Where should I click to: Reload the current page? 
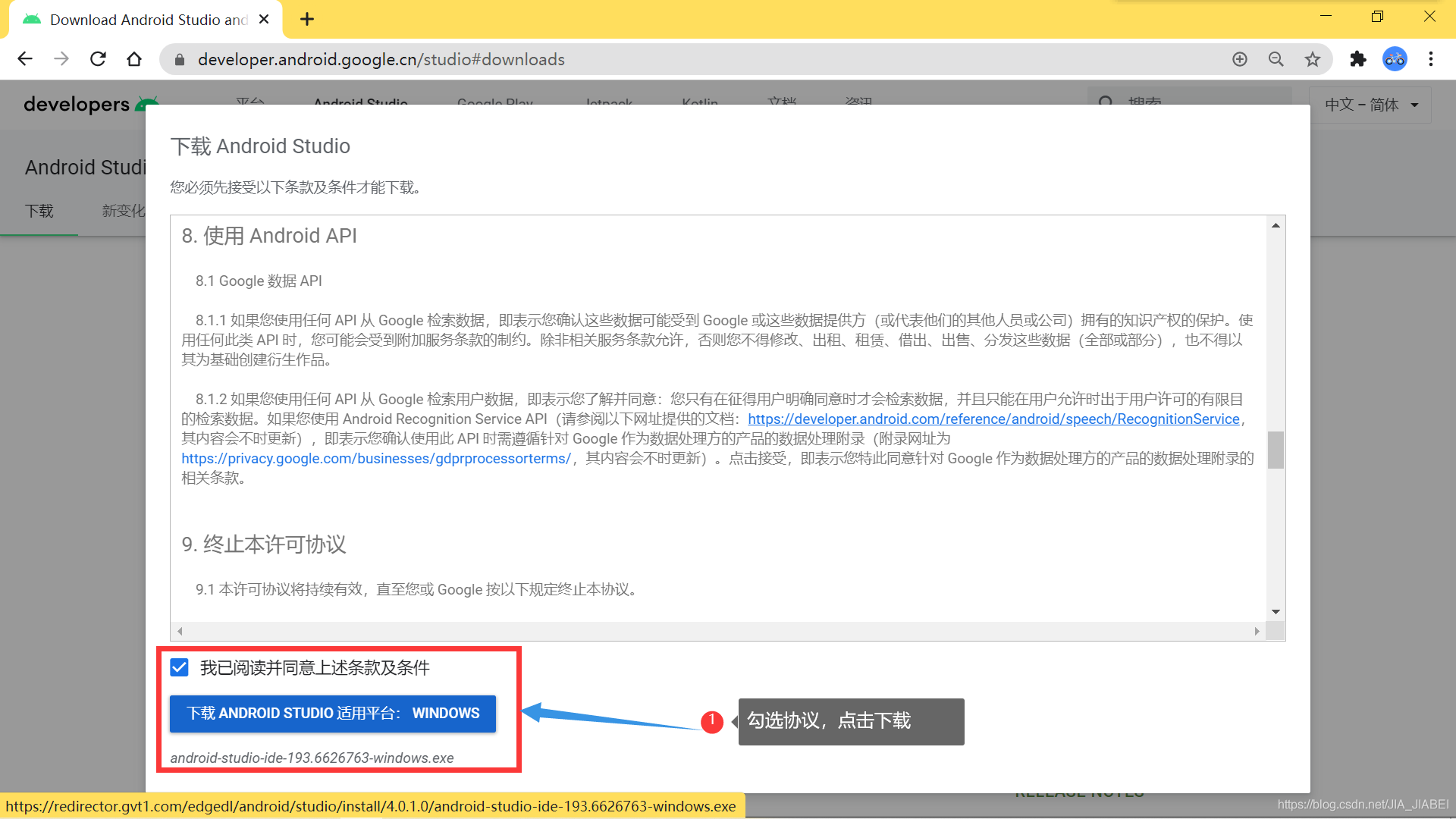(x=98, y=59)
